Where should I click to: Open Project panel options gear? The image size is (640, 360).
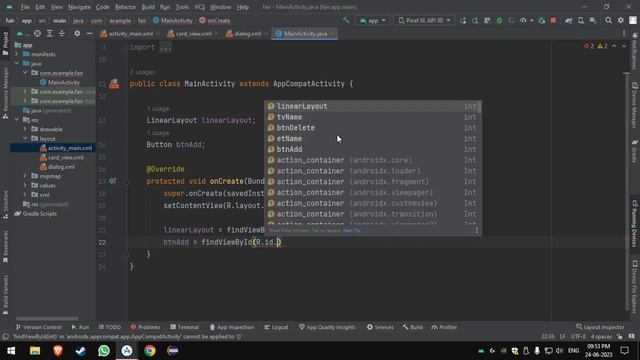tap(77, 33)
